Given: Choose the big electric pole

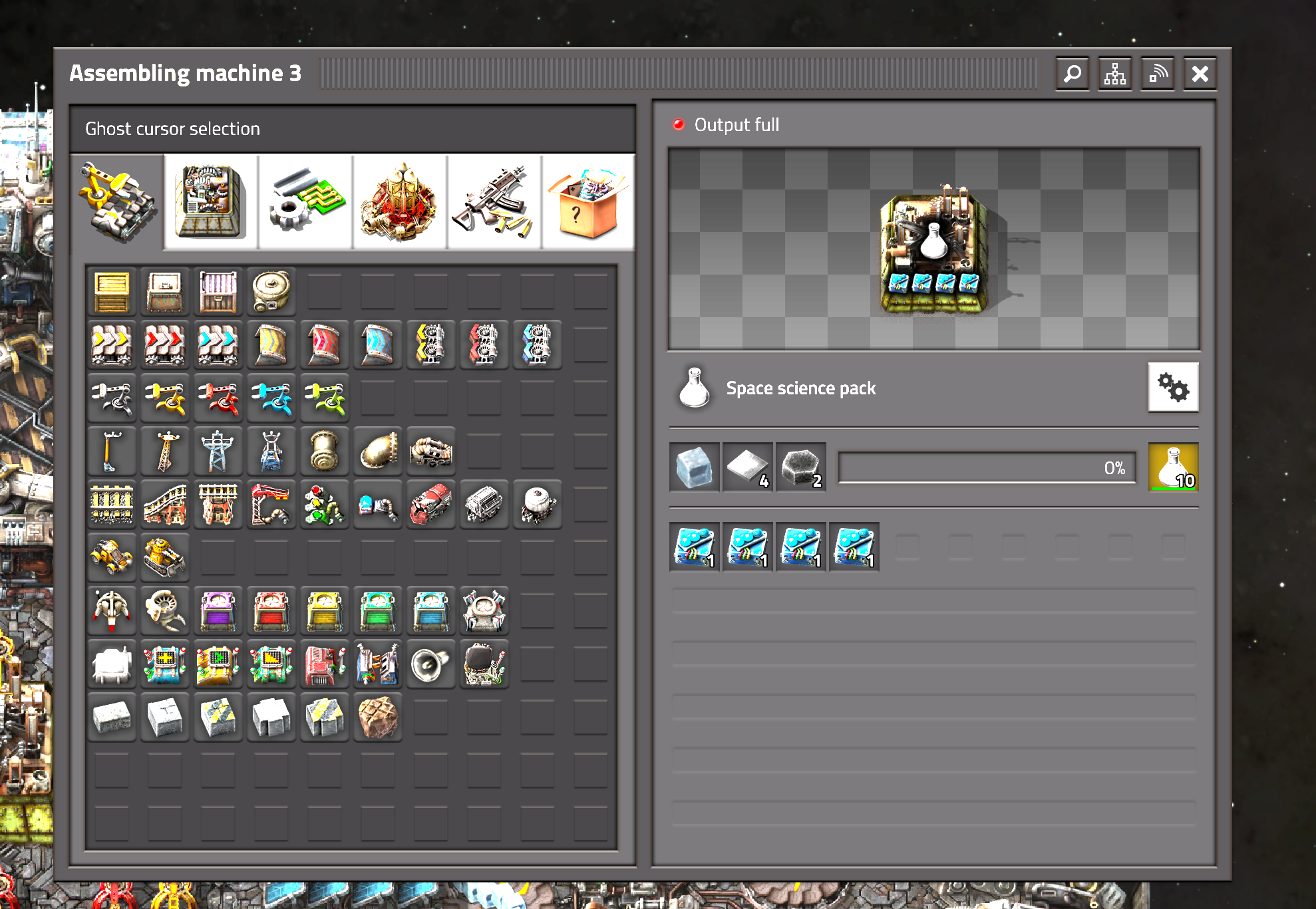Looking at the screenshot, I should (218, 451).
